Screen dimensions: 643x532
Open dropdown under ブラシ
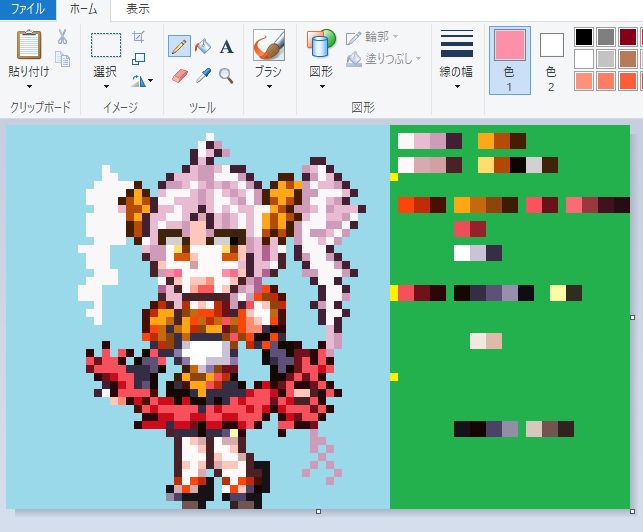[269, 87]
